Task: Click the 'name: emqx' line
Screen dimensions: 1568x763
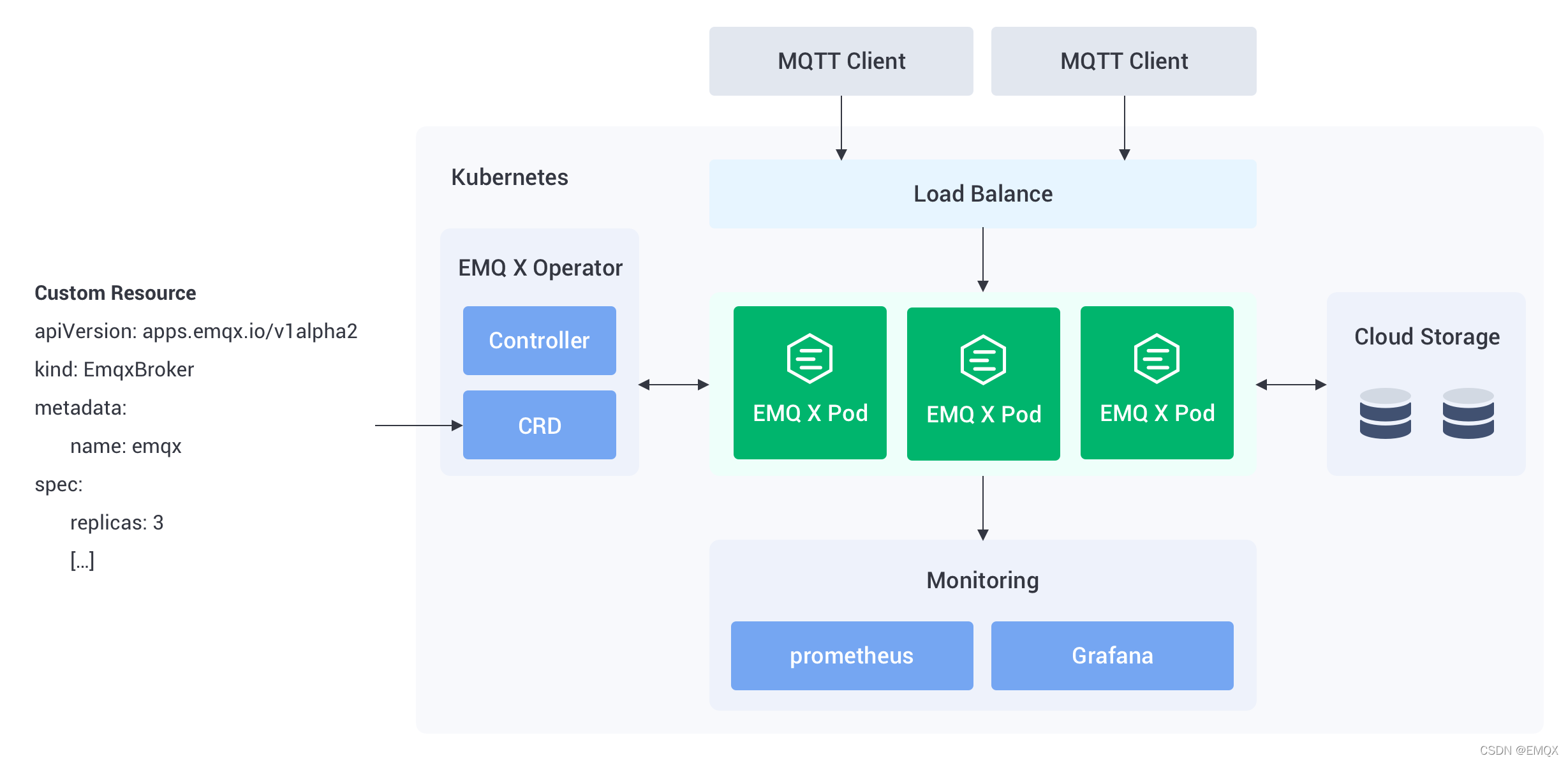Action: [x=126, y=447]
